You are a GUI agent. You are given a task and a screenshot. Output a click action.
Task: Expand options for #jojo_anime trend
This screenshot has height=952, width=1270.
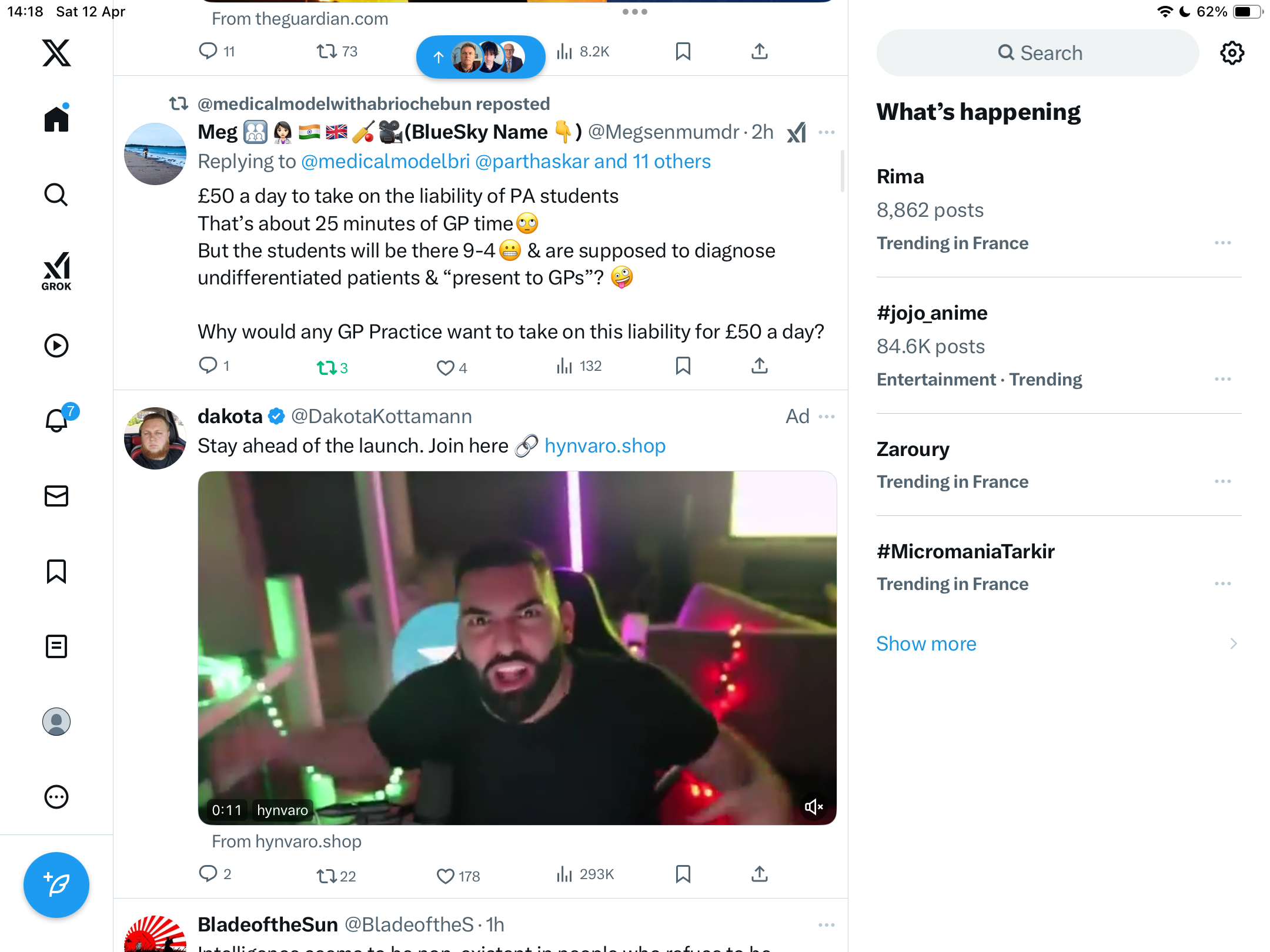1223,379
